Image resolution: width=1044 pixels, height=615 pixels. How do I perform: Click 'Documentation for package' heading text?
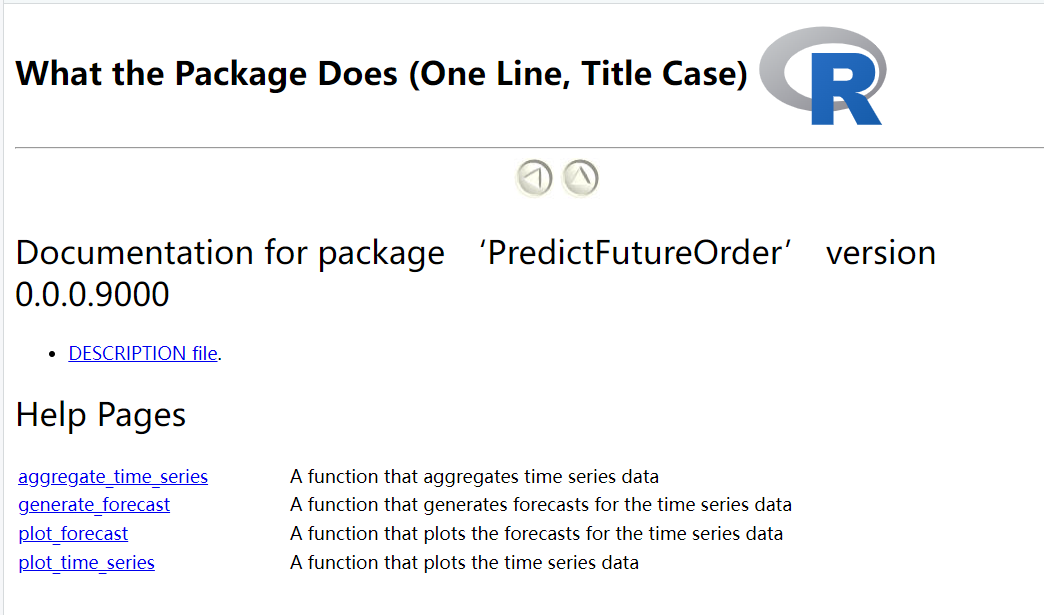coord(230,253)
